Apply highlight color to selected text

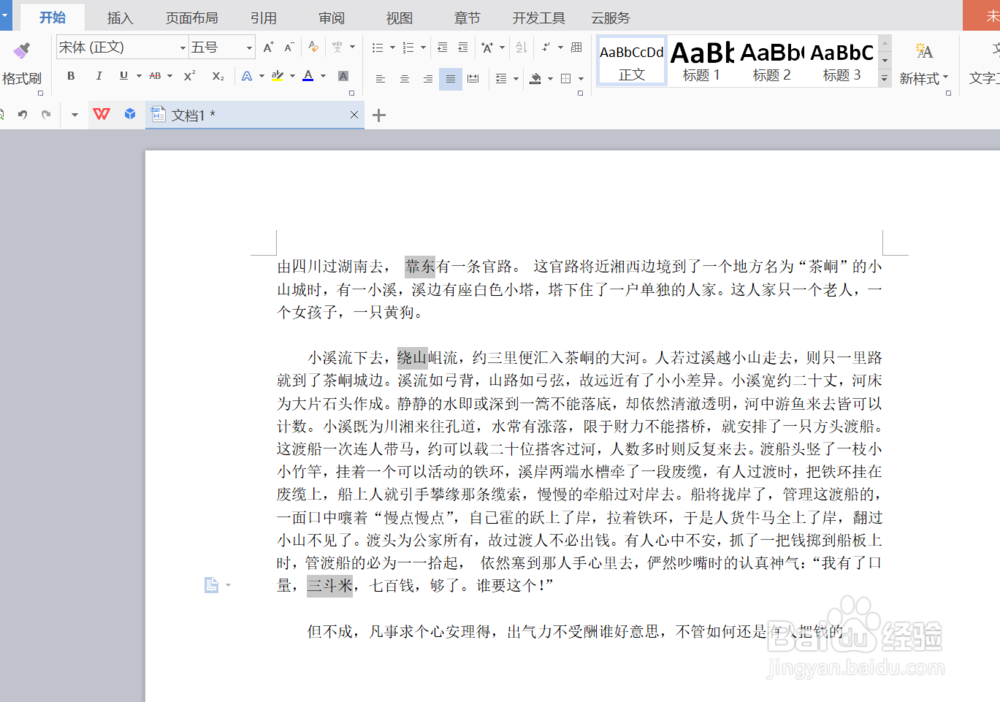(278, 74)
